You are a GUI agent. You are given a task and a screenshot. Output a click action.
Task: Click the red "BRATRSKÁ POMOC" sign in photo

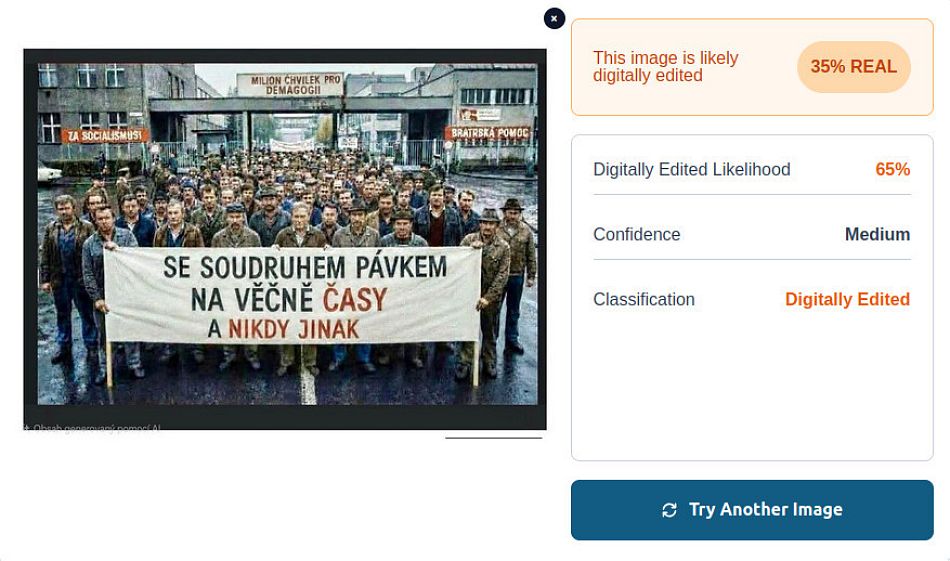(x=488, y=133)
